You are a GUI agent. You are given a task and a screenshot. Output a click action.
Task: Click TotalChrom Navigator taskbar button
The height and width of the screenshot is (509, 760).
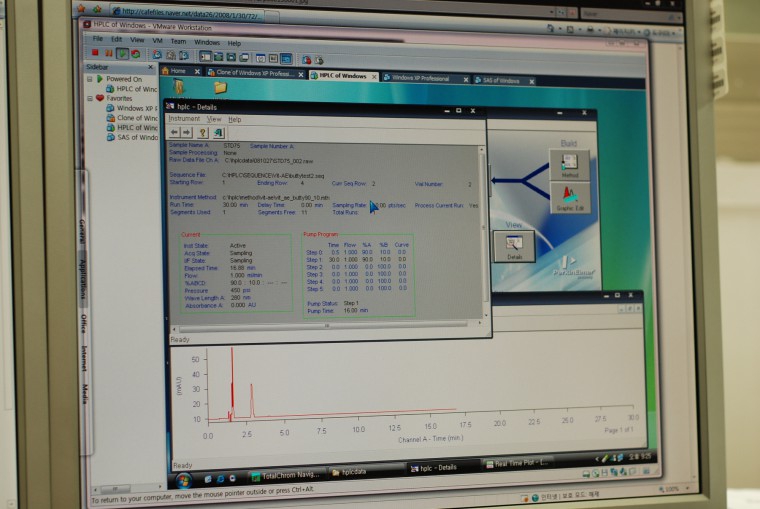click(x=285, y=476)
